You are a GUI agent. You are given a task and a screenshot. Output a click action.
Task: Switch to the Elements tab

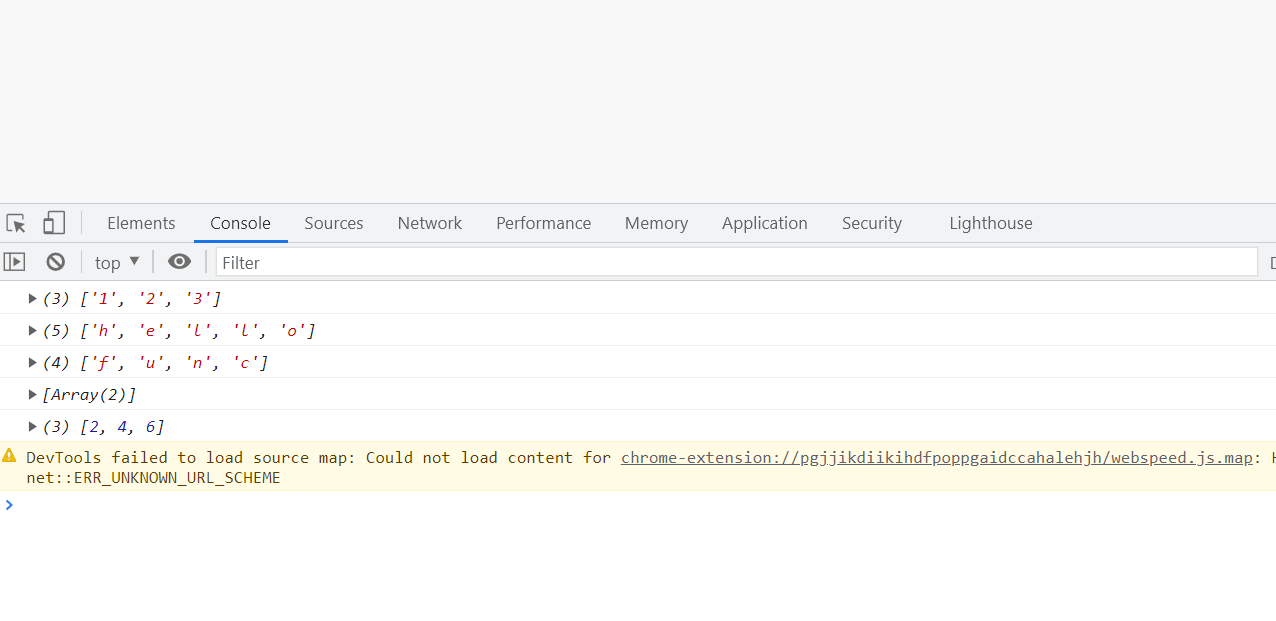(141, 223)
